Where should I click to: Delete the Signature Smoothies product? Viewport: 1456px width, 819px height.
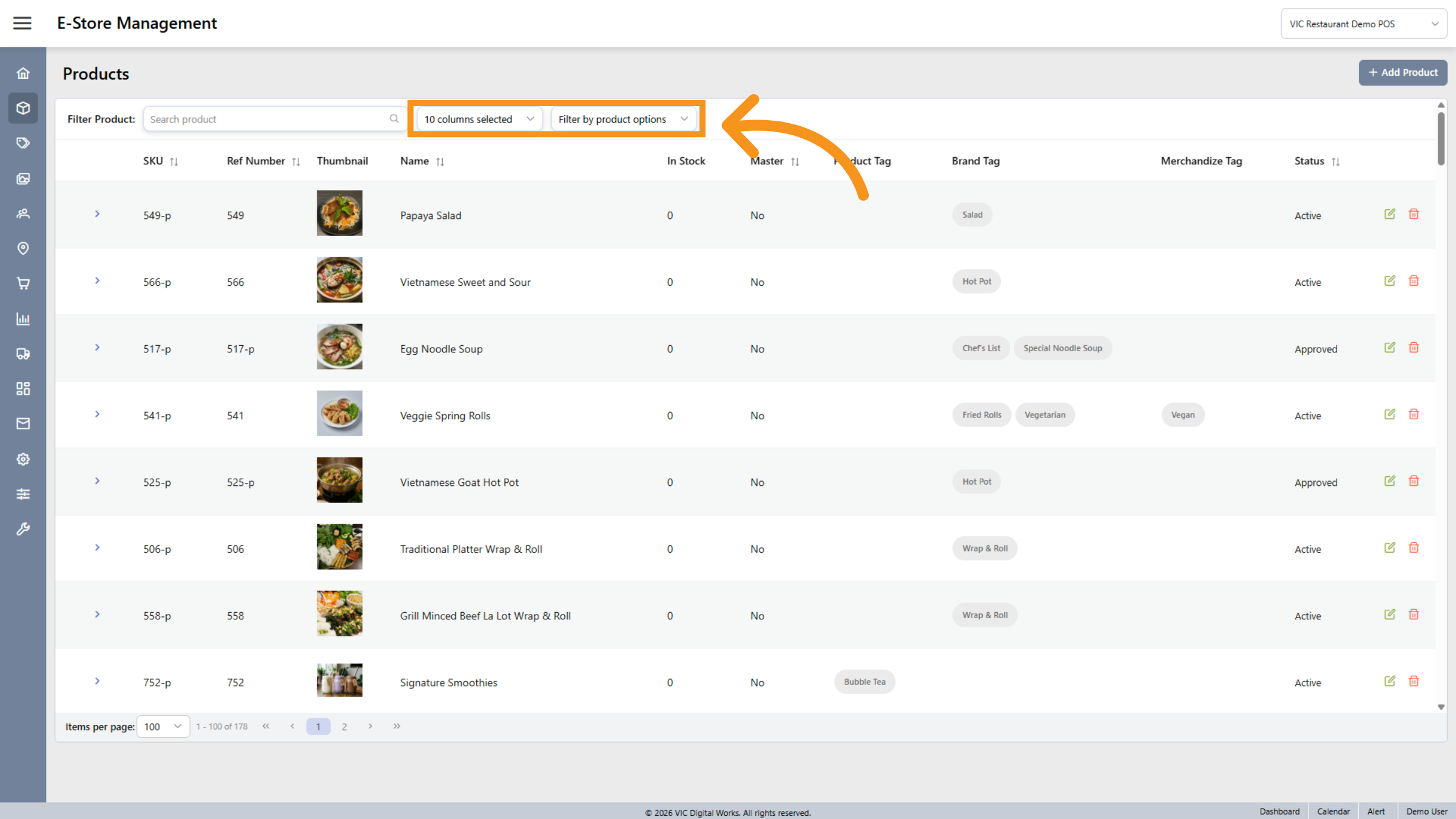tap(1414, 681)
